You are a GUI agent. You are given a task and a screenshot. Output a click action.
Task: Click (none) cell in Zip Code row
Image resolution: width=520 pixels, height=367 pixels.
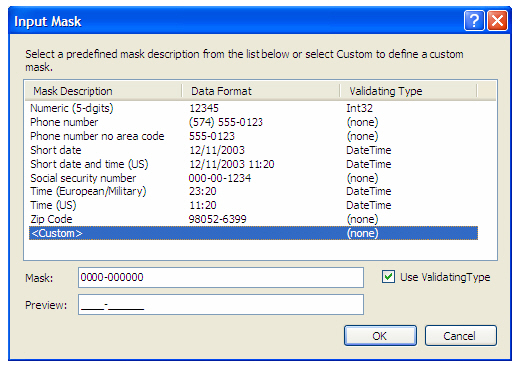362,219
